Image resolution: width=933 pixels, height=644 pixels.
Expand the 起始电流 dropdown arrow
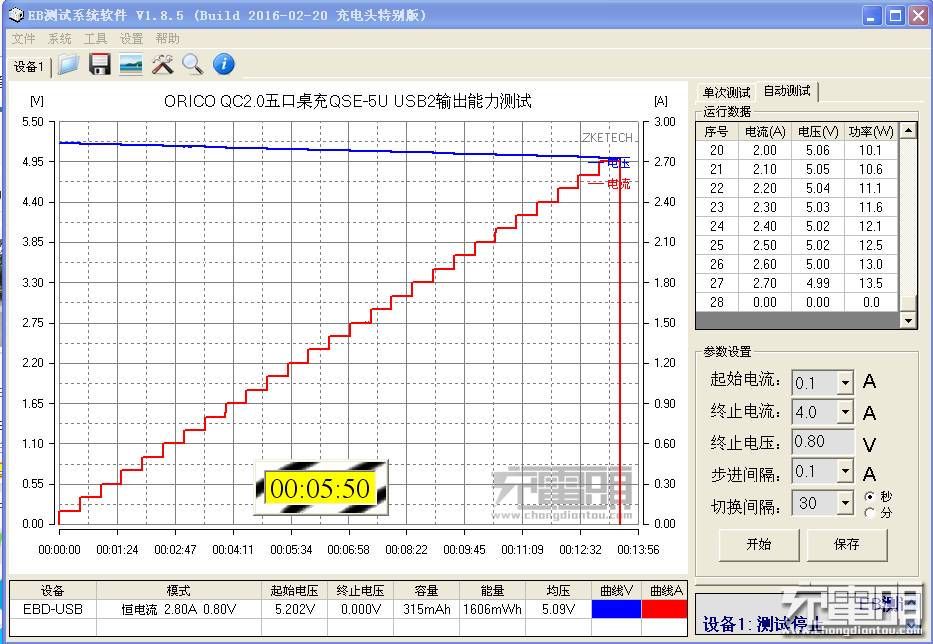click(845, 383)
